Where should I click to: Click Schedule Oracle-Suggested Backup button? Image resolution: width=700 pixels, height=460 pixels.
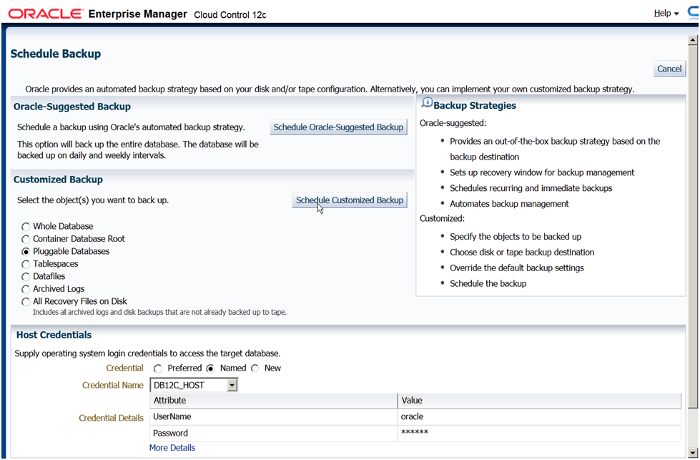coord(339,127)
